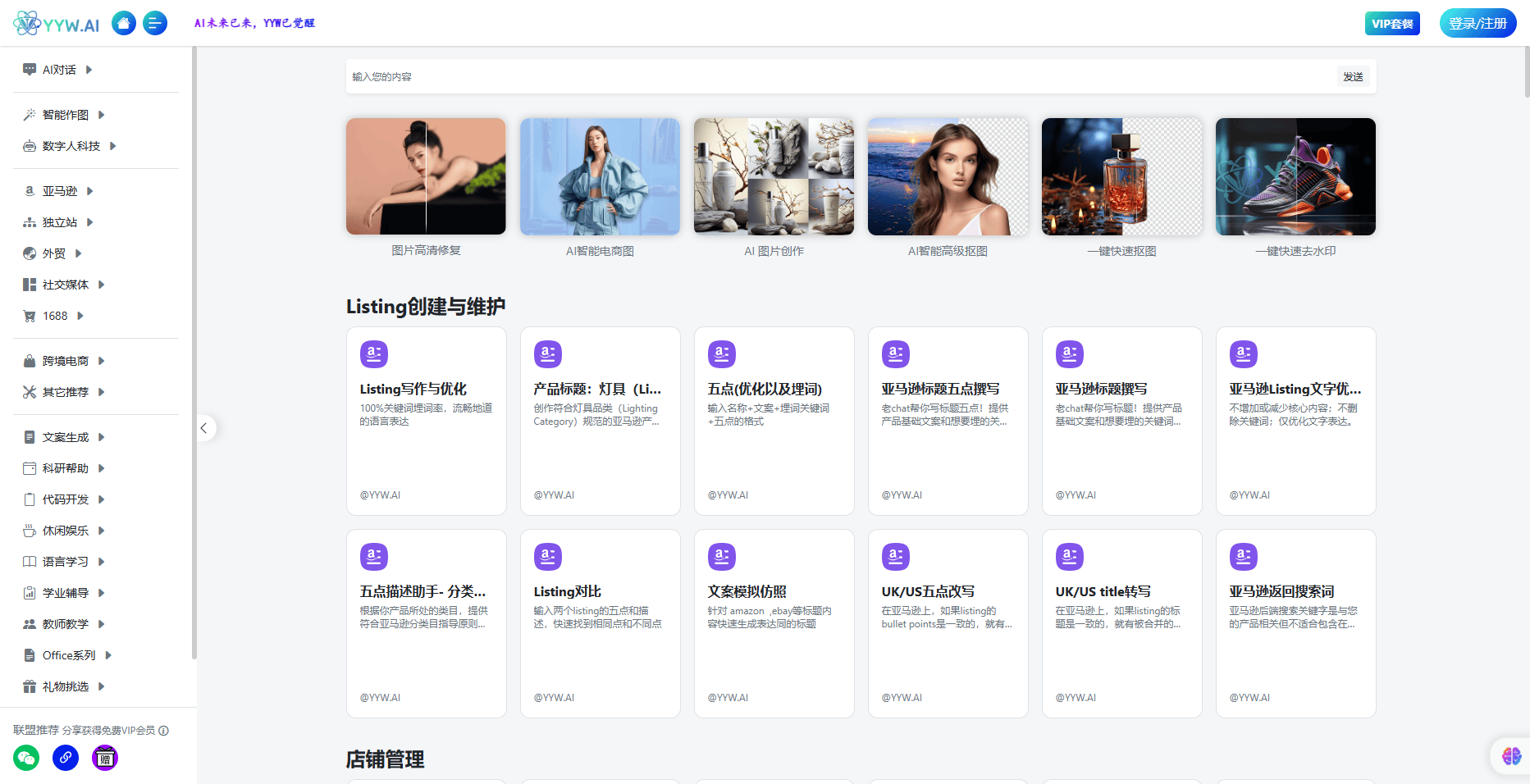Open the 智能作图 menu item
The width and height of the screenshot is (1530, 784).
[x=66, y=115]
